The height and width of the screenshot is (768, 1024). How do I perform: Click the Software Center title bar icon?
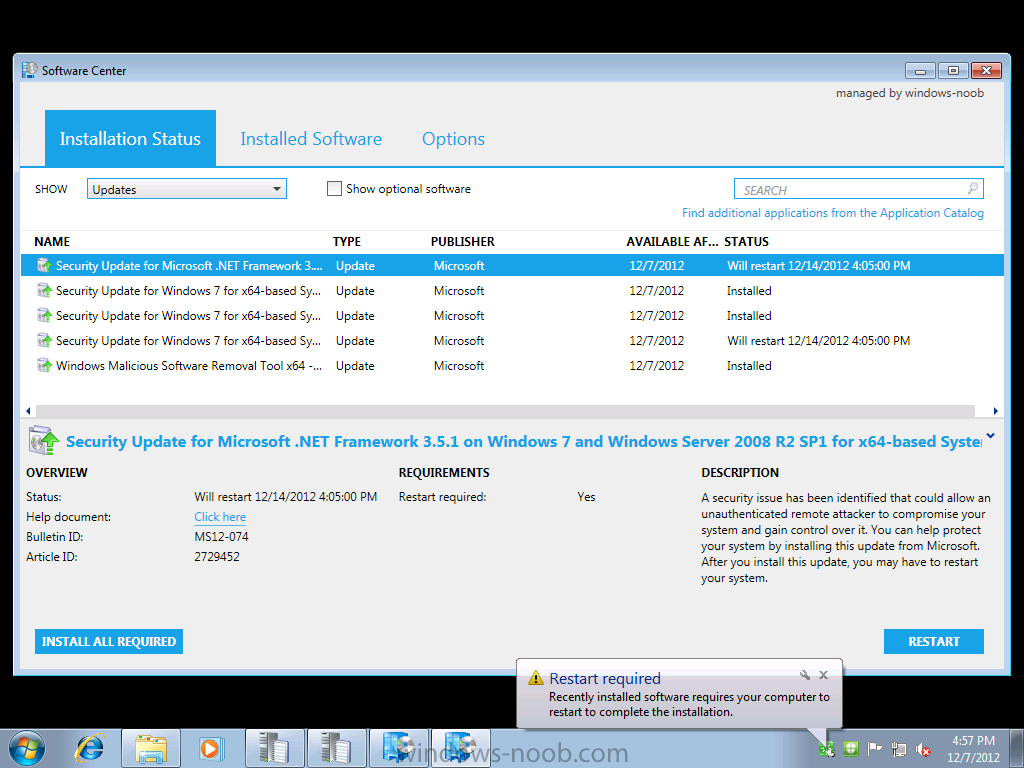(29, 70)
